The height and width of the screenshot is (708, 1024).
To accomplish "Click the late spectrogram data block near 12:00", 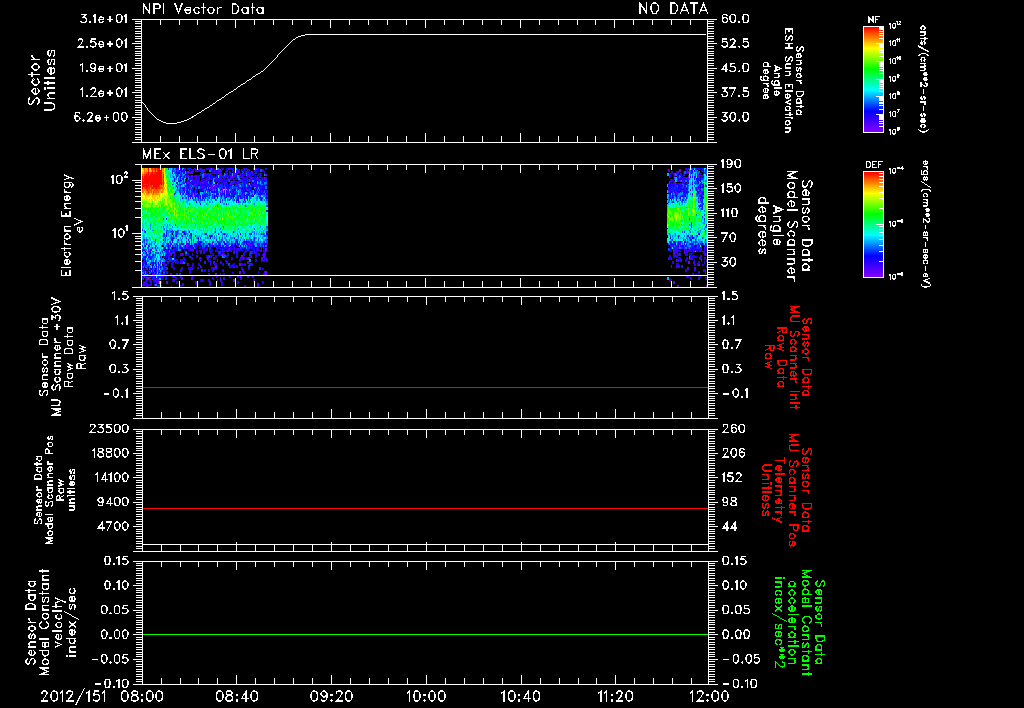I will pos(687,225).
